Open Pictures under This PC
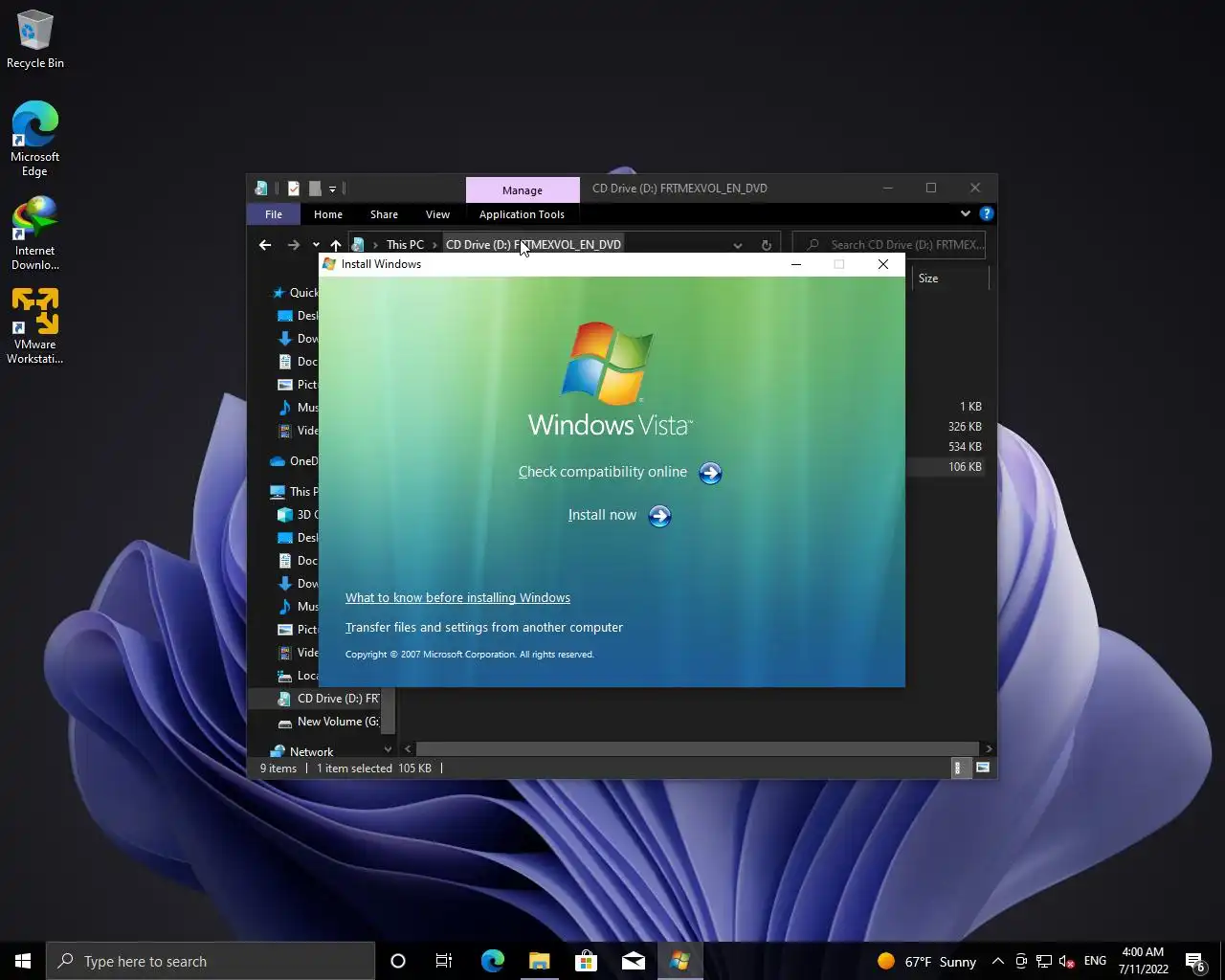This screenshot has height=980, width=1225. coord(298,630)
